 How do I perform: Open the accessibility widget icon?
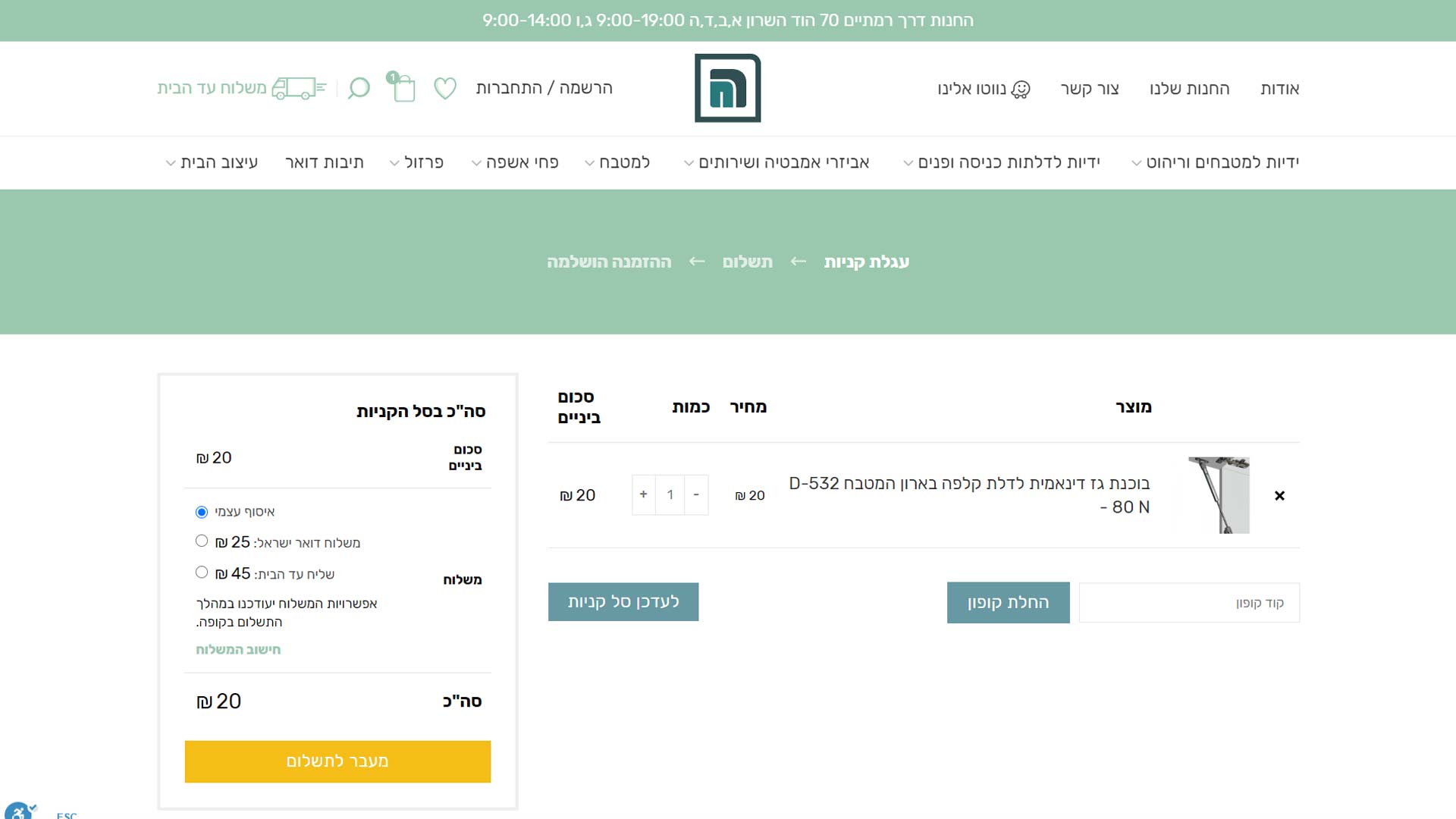pos(18,811)
